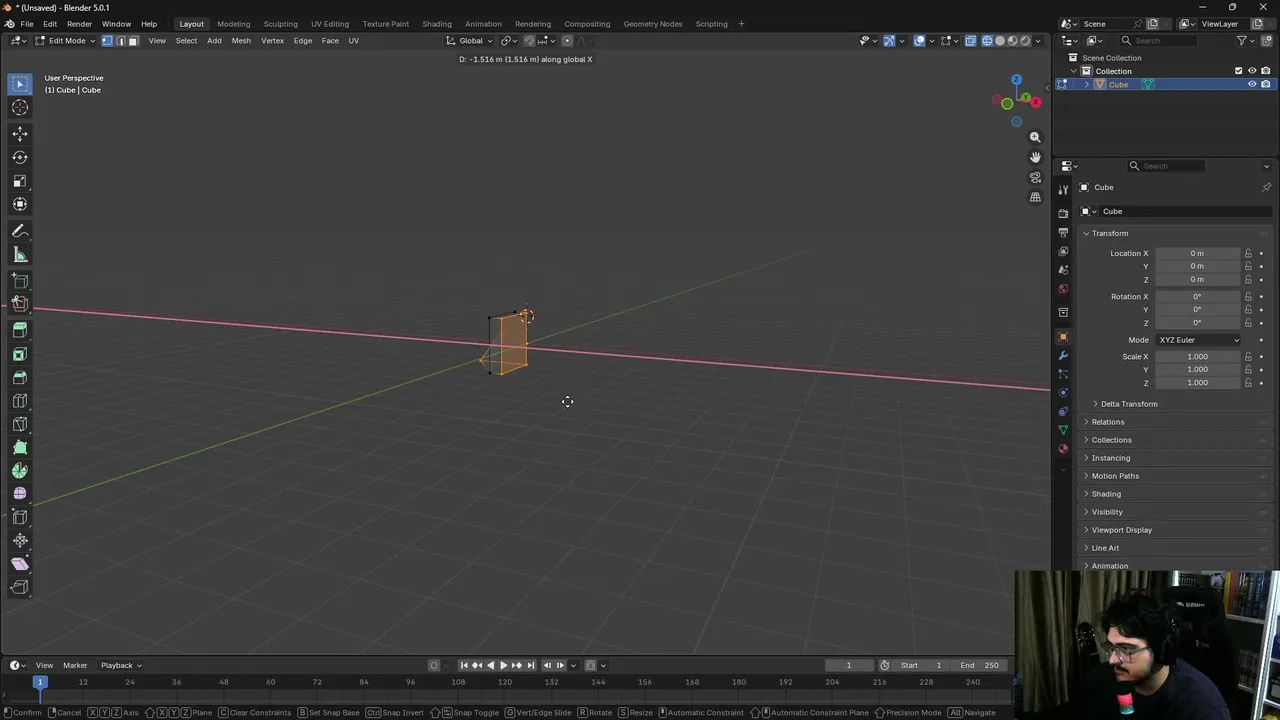Hide Collection in viewport via eye icon
The width and height of the screenshot is (1280, 720).
(x=1252, y=71)
